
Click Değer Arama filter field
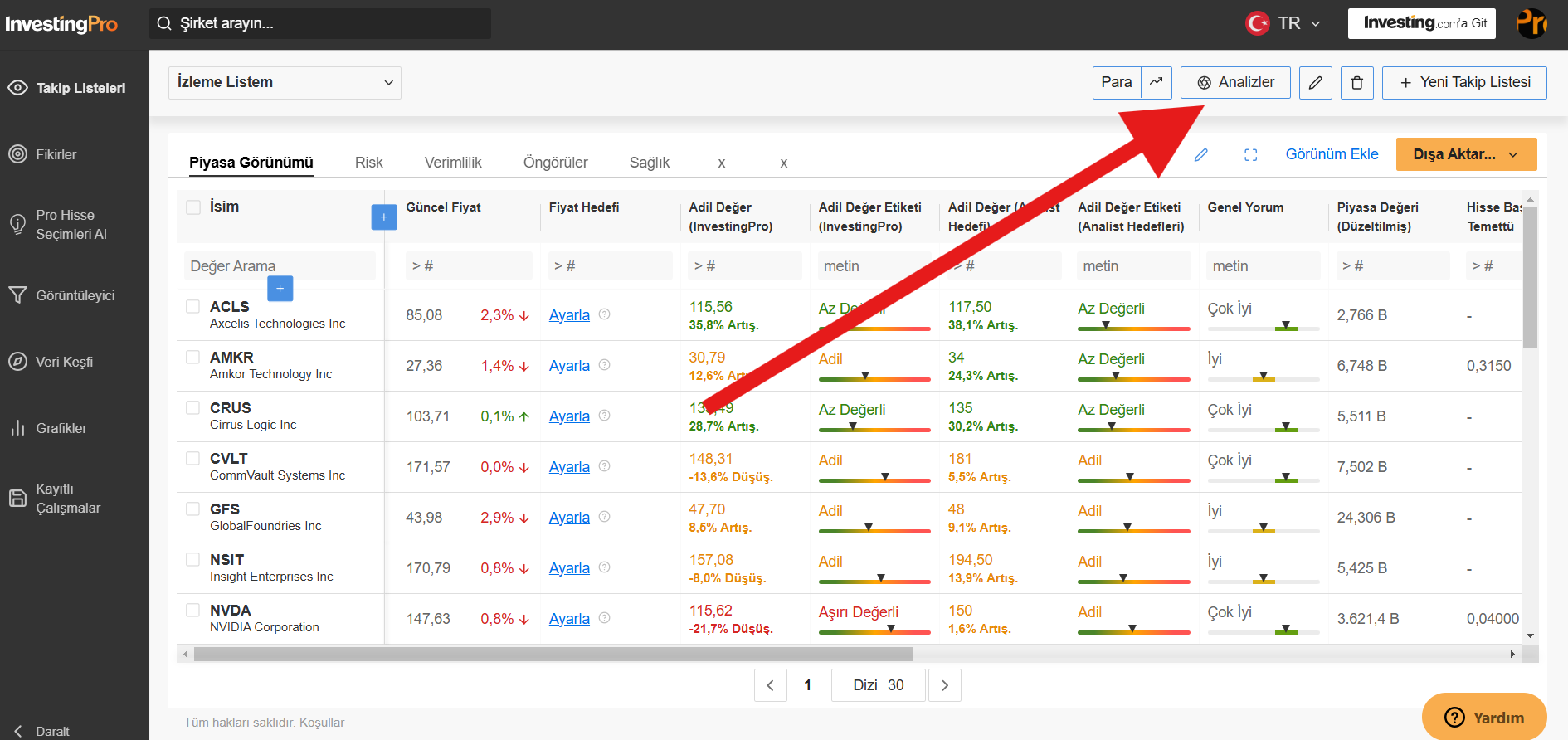click(x=280, y=266)
